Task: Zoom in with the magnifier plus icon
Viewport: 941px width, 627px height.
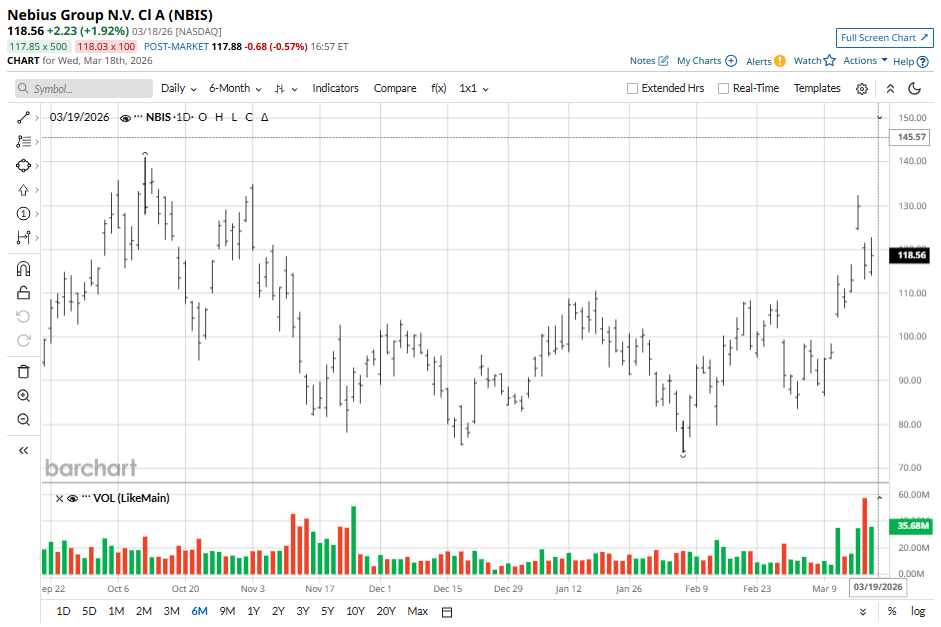Action: tap(23, 395)
